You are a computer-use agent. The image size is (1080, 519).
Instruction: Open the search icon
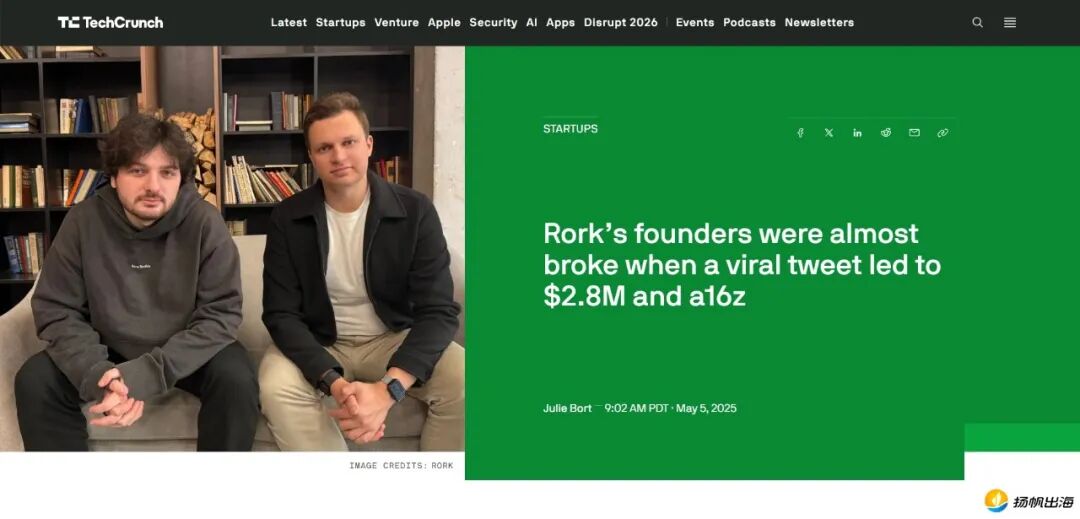tap(977, 23)
